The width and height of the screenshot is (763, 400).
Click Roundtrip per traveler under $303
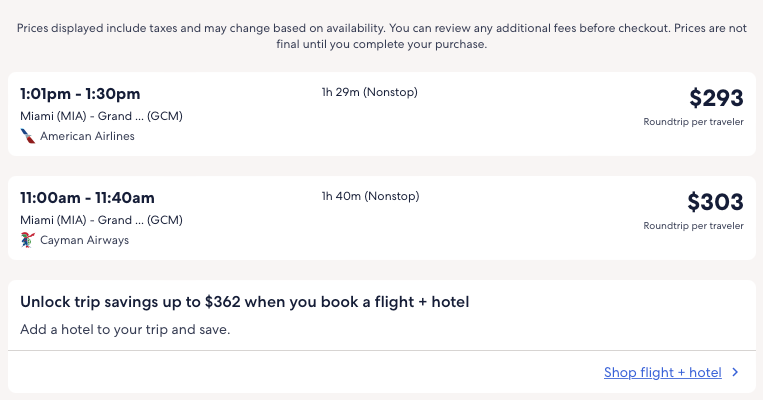coord(693,226)
